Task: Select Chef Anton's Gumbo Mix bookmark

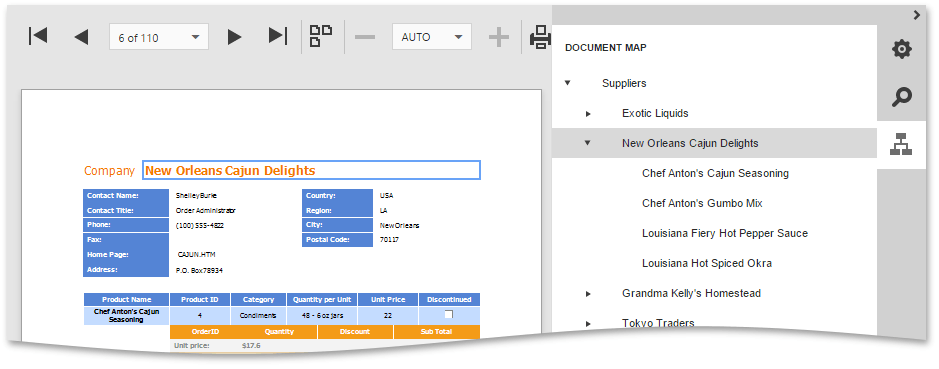Action: pos(702,203)
